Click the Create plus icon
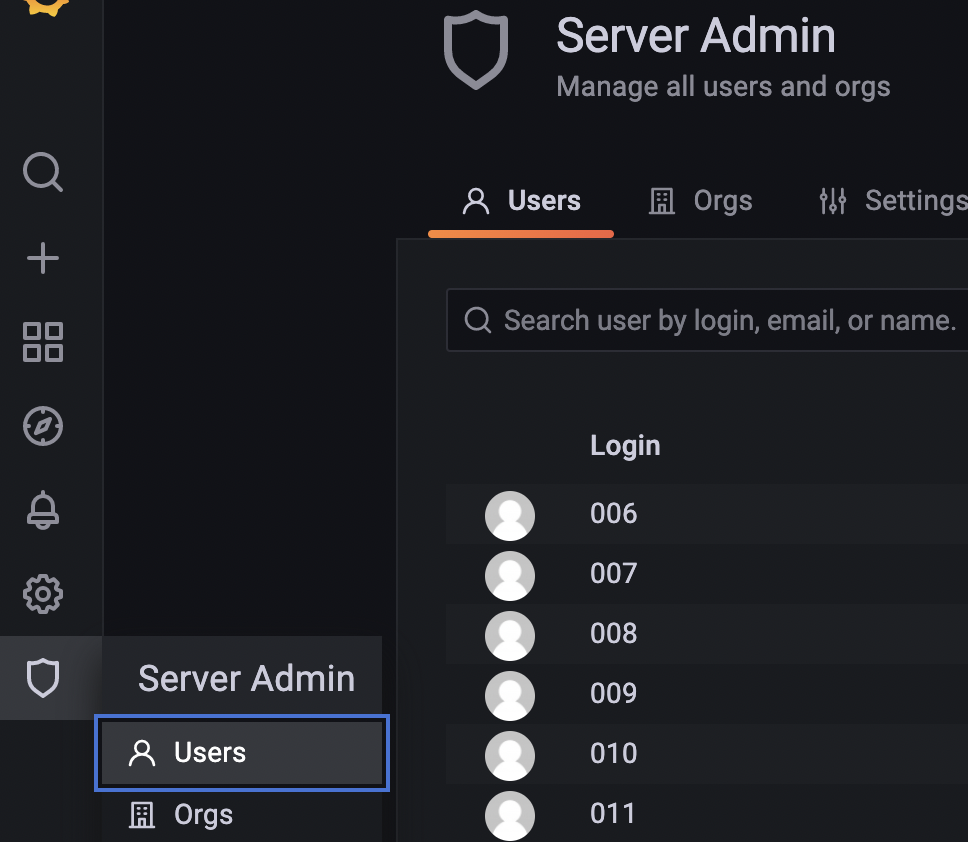Image resolution: width=968 pixels, height=842 pixels. (42, 257)
